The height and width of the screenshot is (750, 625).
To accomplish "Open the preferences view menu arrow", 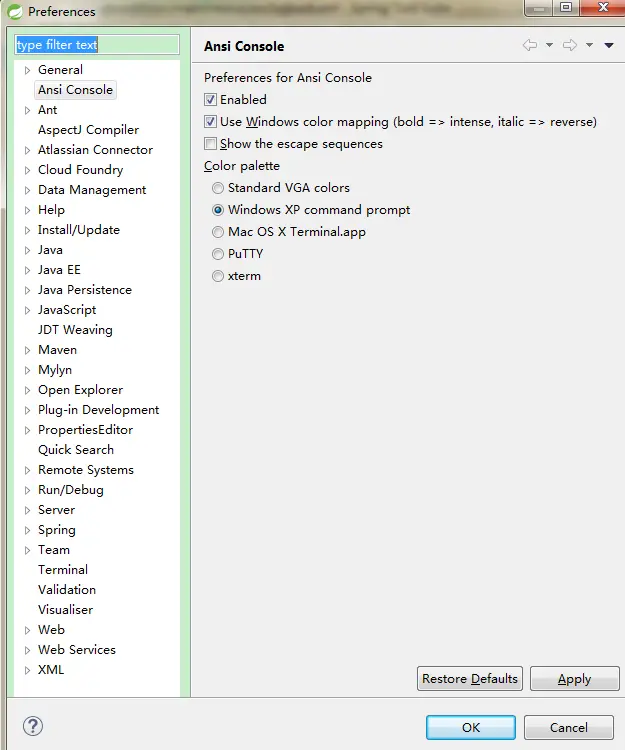I will [x=609, y=45].
